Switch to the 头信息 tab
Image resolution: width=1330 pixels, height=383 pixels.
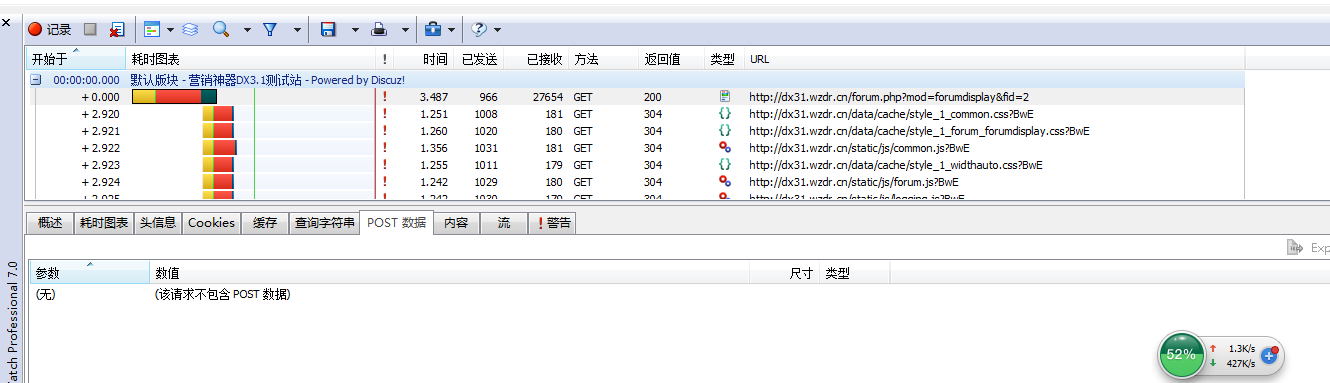(158, 223)
